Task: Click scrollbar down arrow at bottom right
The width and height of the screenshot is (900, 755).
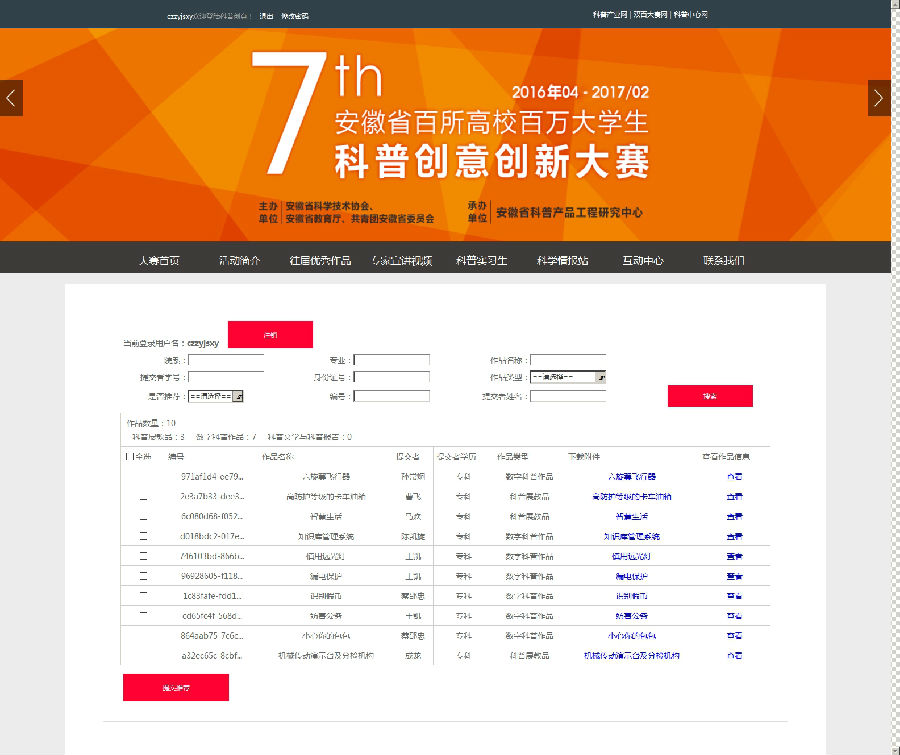Action: click(893, 748)
